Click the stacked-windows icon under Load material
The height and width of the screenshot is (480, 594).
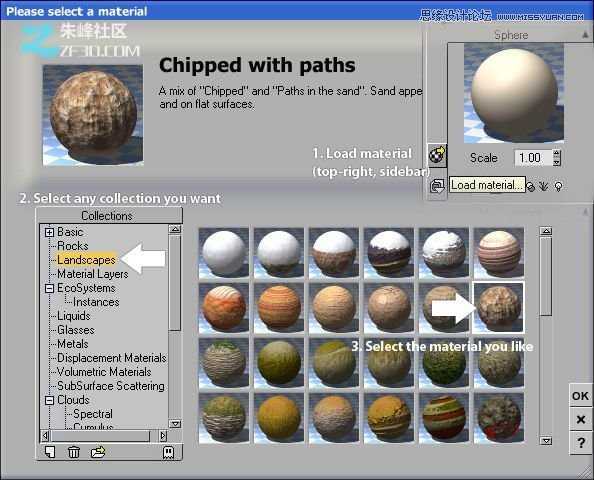coord(437,186)
